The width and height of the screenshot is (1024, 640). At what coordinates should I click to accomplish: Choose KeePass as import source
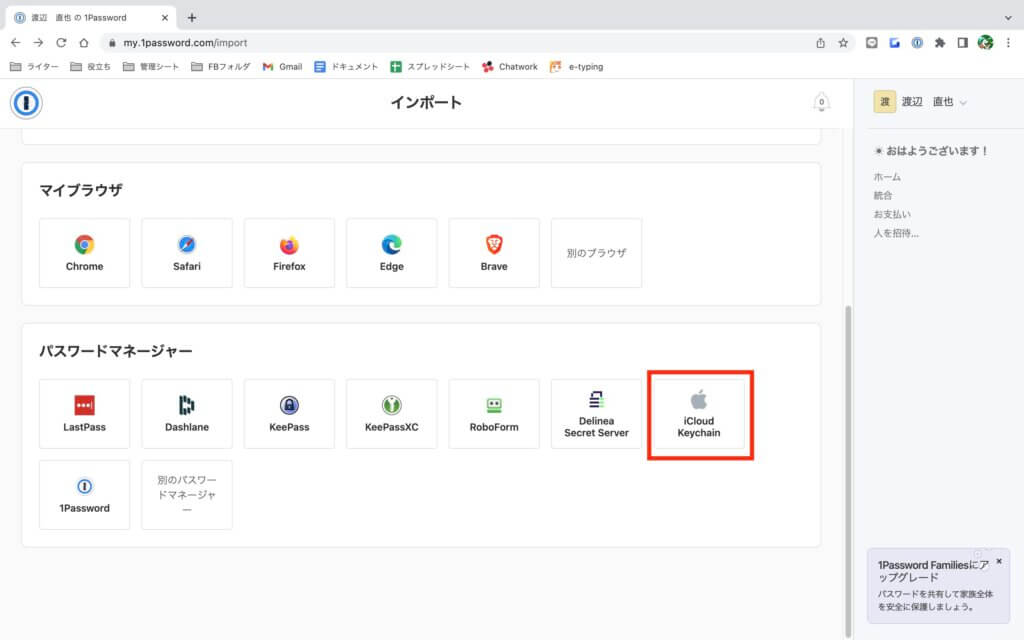[289, 413]
